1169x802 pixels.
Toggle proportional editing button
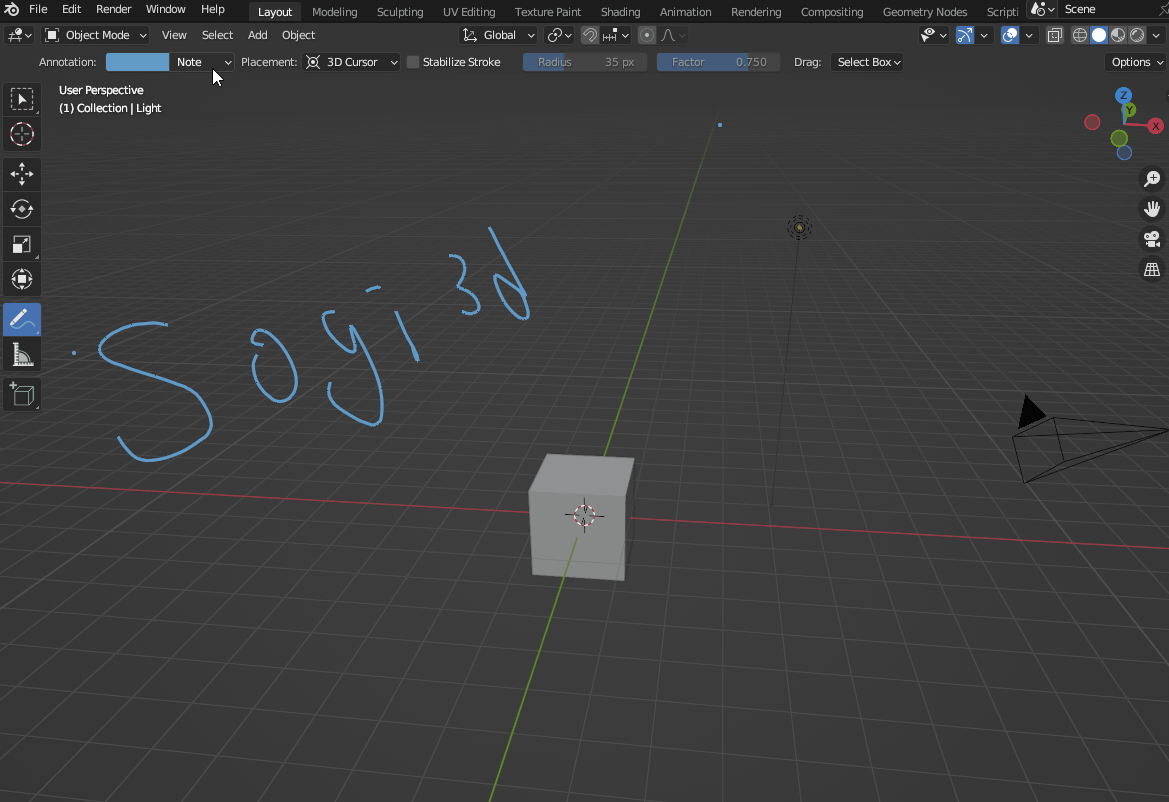coord(647,35)
